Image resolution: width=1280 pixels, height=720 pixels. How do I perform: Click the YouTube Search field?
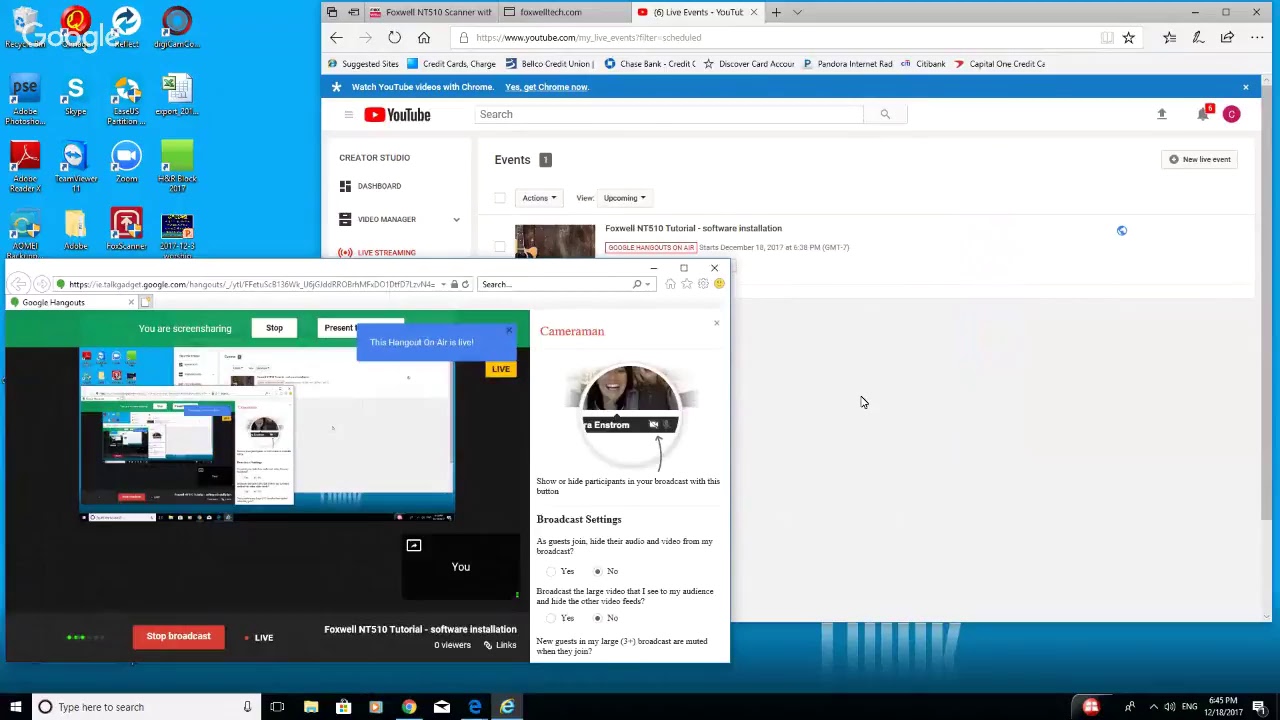pos(669,114)
